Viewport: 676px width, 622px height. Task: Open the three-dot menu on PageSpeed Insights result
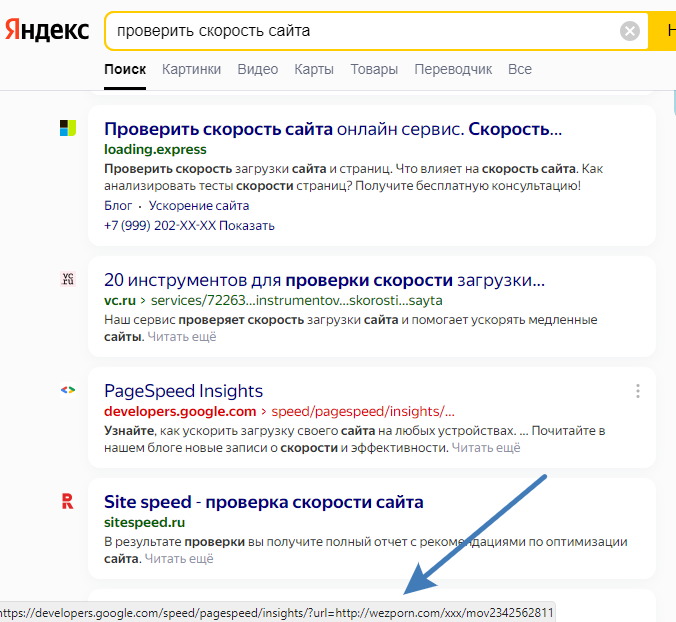click(x=638, y=391)
